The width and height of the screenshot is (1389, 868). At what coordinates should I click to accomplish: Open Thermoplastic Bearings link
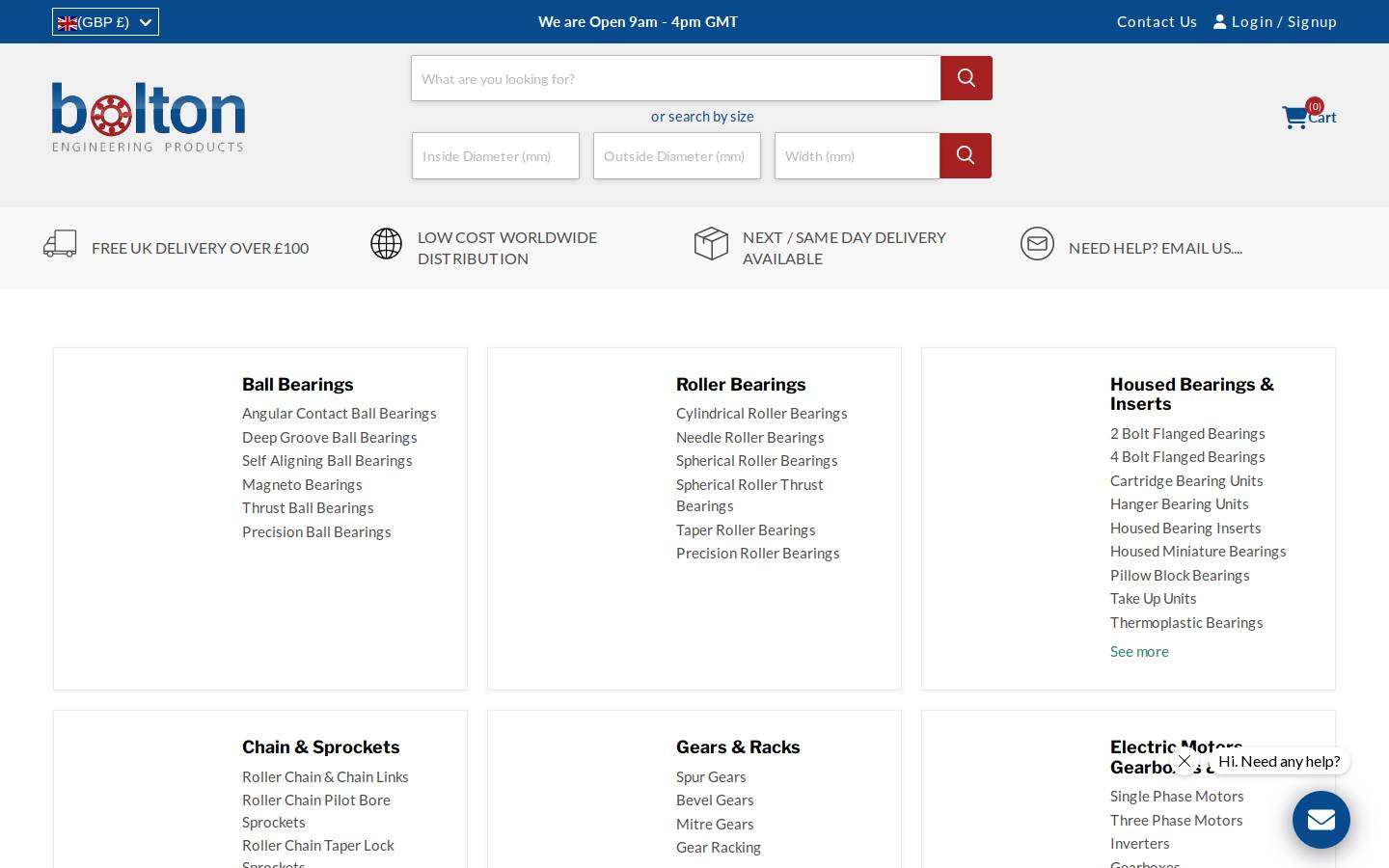(1186, 622)
